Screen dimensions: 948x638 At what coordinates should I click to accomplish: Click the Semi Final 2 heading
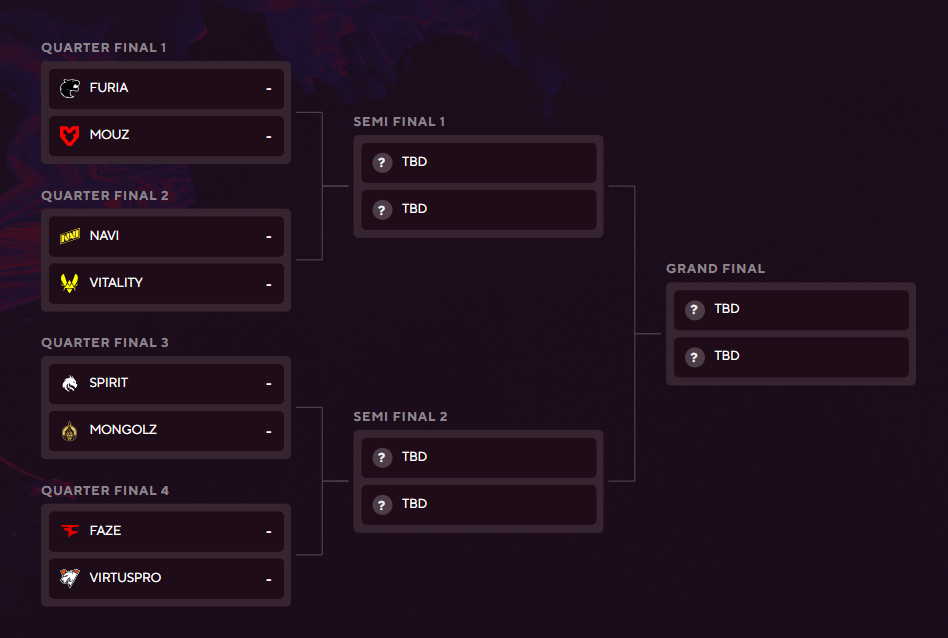pos(400,417)
